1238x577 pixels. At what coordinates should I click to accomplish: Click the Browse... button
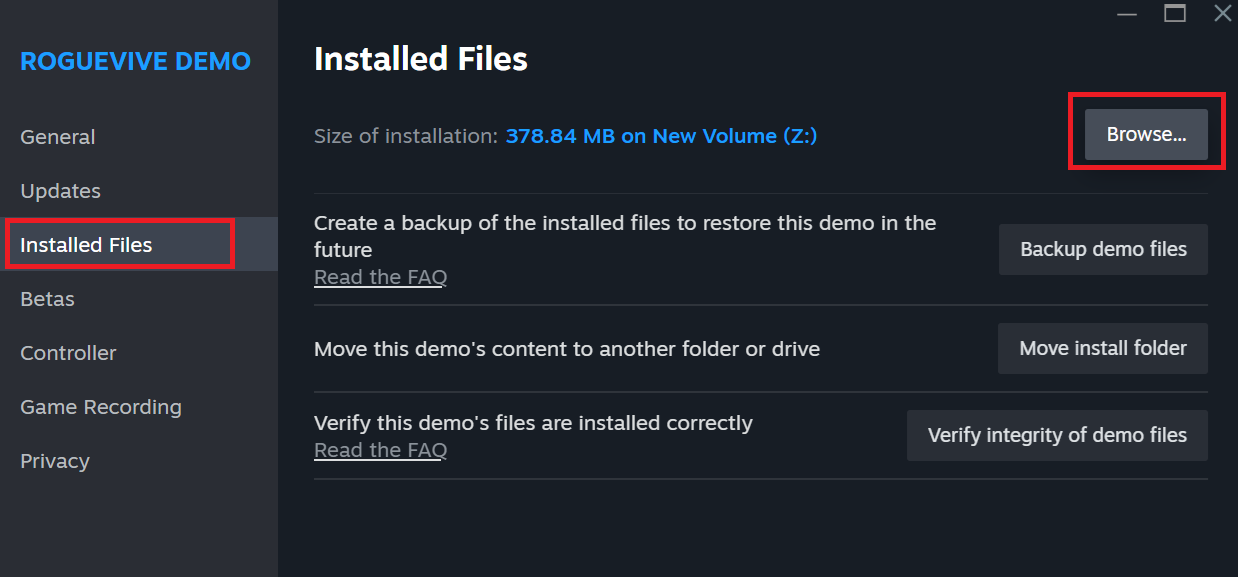point(1146,135)
